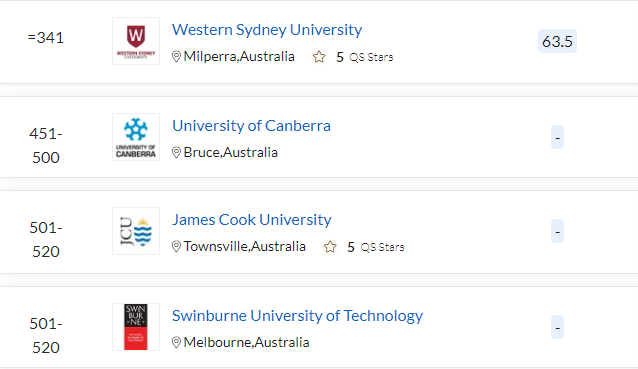This screenshot has height=369, width=638.
Task: Click location pin icon beside Melbourne
Action: pos(176,343)
